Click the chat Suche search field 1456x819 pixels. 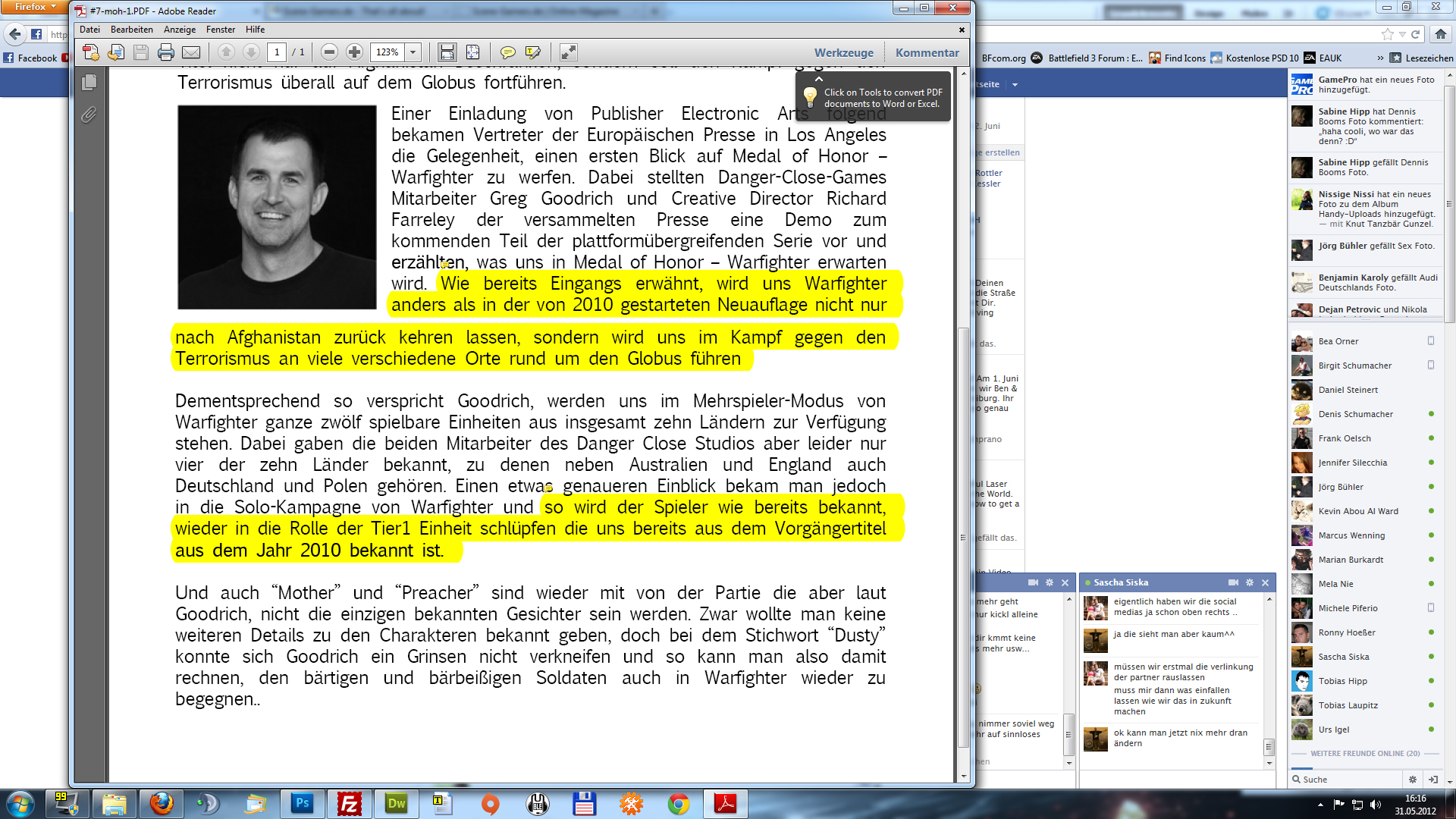coord(1348,780)
